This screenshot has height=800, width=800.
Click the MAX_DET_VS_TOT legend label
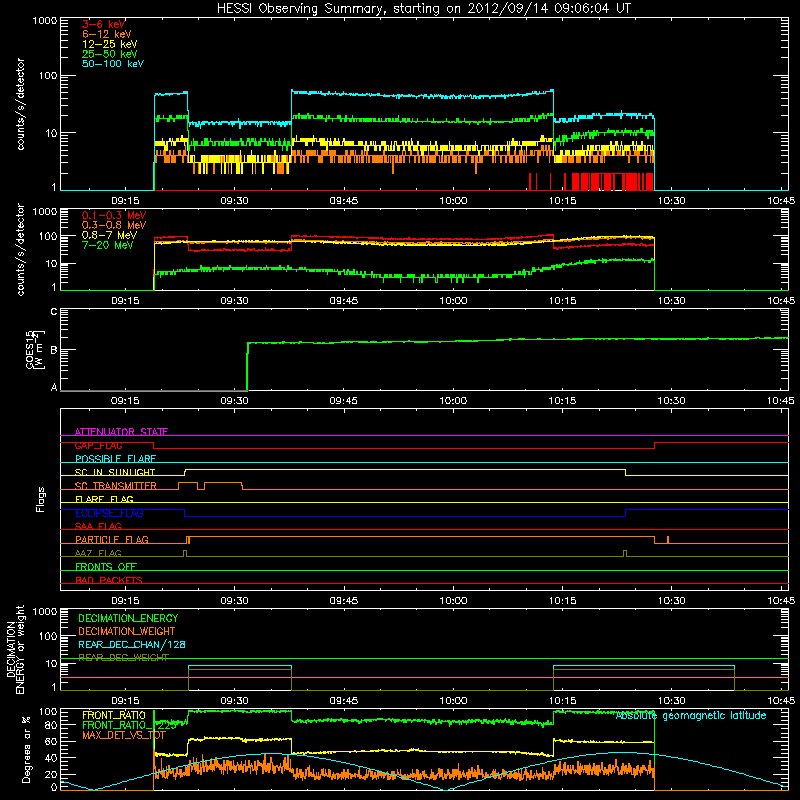123,735
